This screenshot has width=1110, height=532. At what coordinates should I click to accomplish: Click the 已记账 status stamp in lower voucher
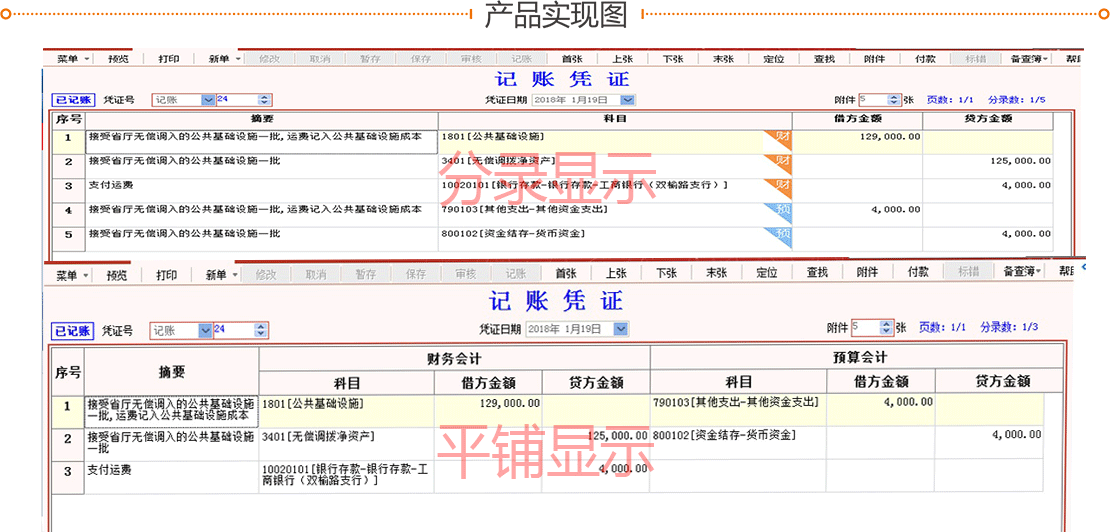[72, 330]
